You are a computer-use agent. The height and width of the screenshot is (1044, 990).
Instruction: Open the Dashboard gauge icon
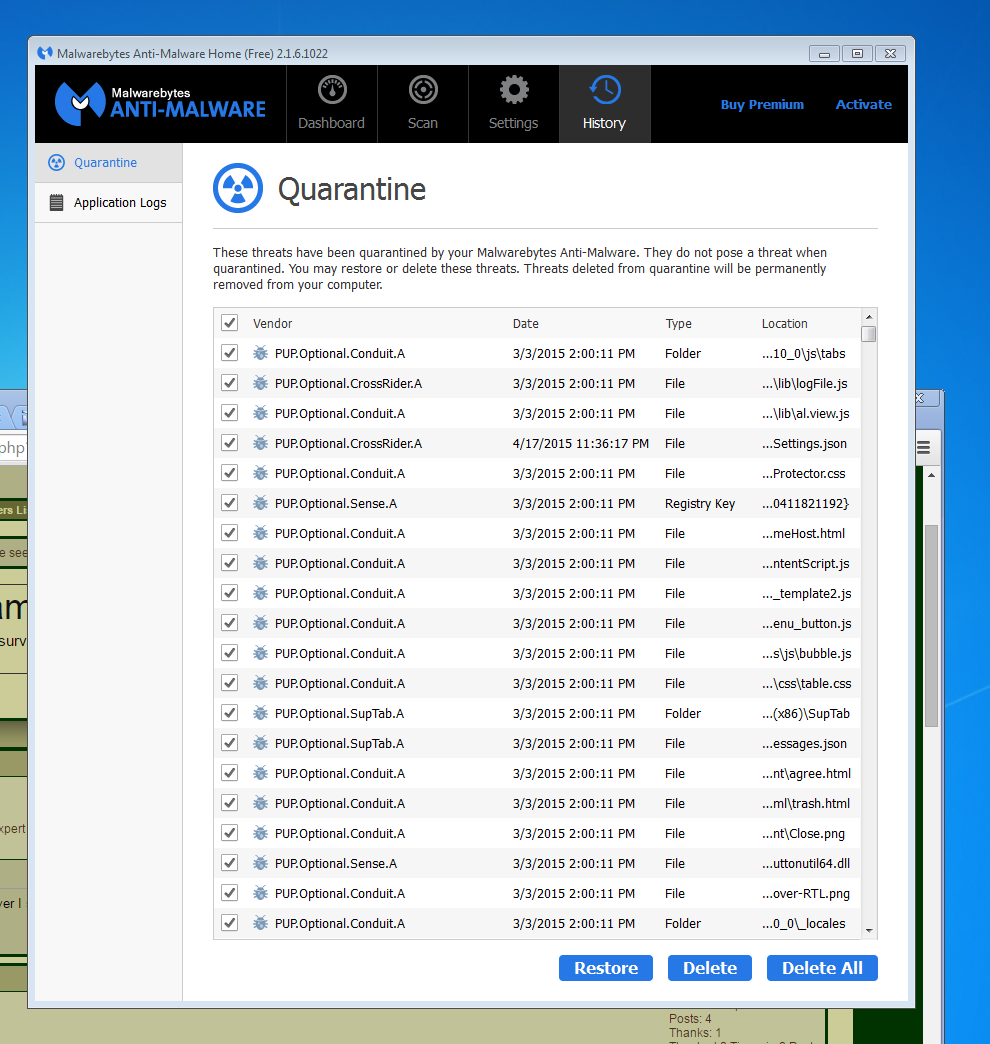(x=332, y=90)
